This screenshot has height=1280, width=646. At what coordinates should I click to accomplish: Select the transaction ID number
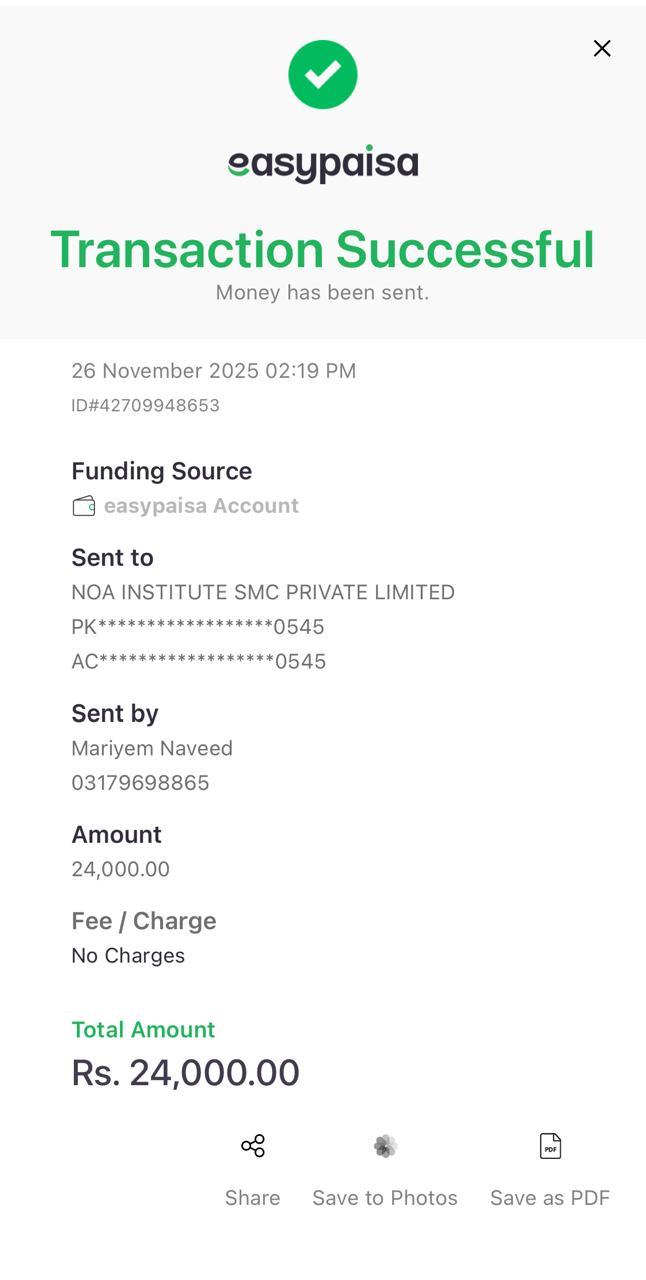pos(145,405)
